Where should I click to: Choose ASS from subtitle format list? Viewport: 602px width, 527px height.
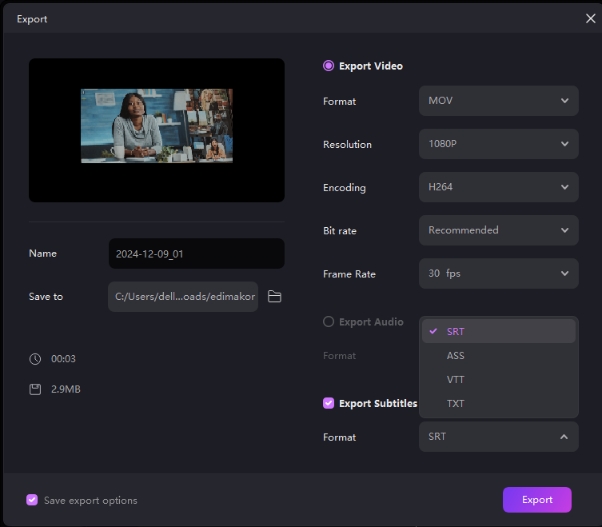456,356
